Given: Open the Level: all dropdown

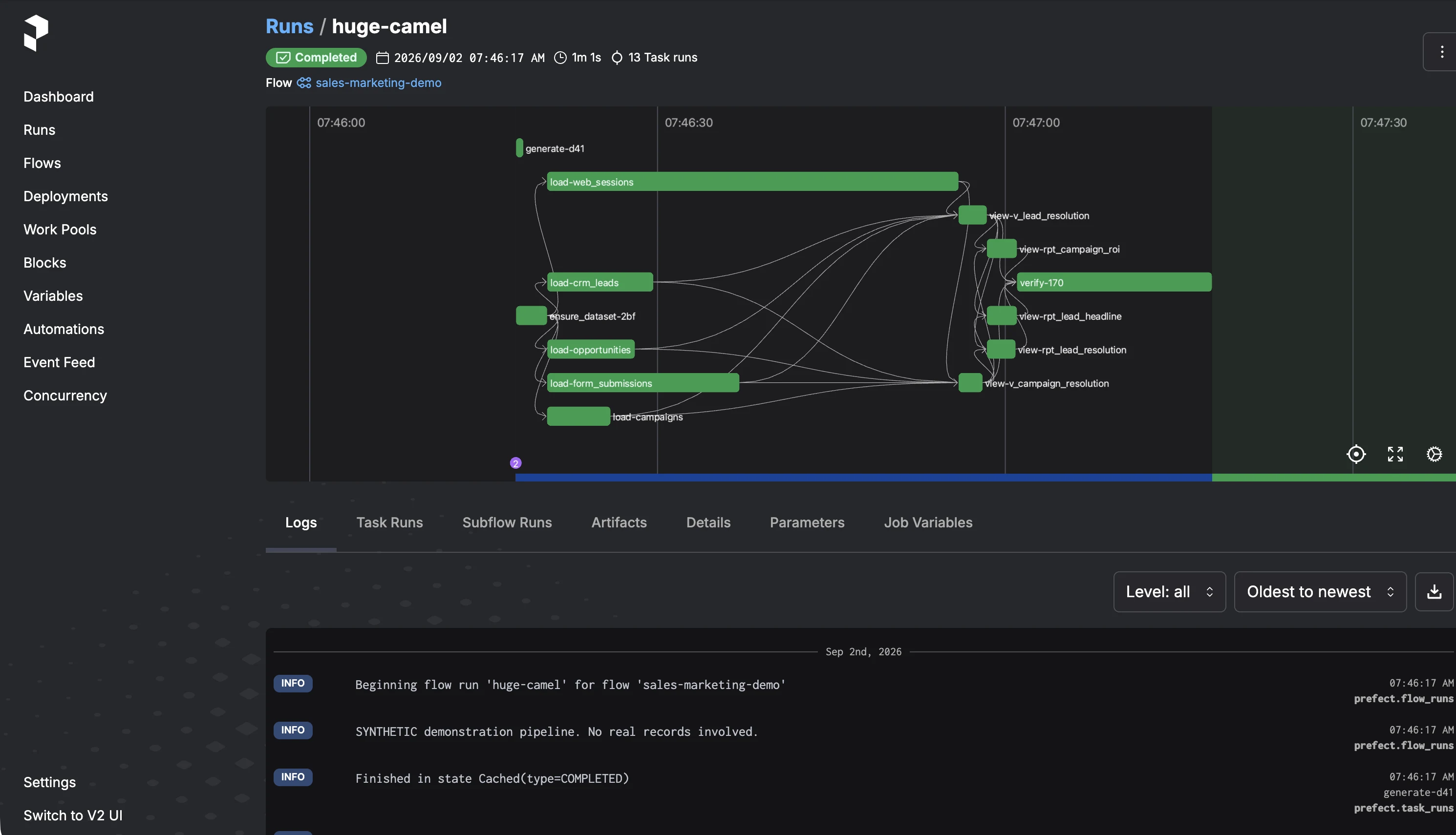Looking at the screenshot, I should pos(1169,592).
